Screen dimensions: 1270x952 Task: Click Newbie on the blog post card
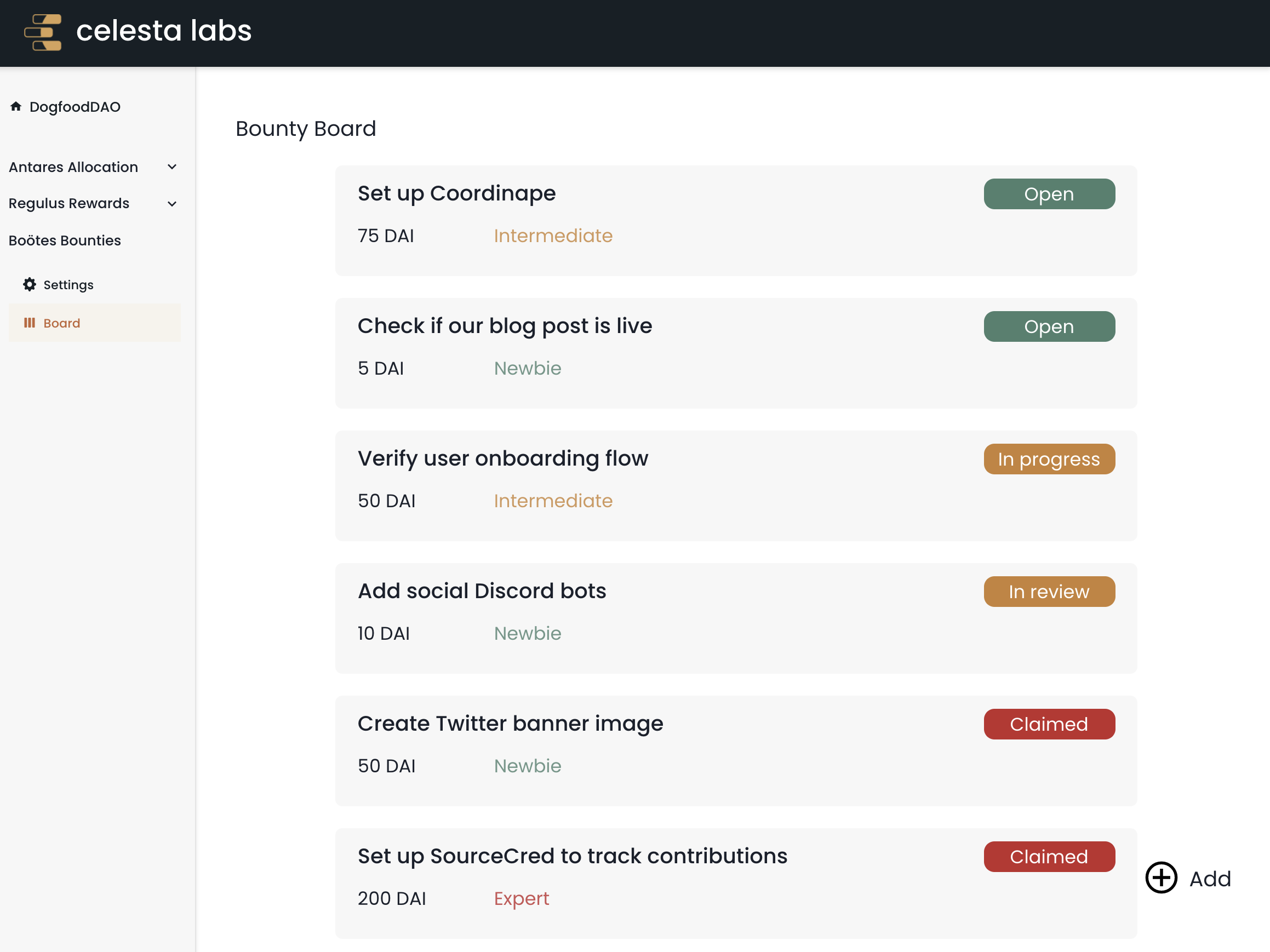pos(528,369)
